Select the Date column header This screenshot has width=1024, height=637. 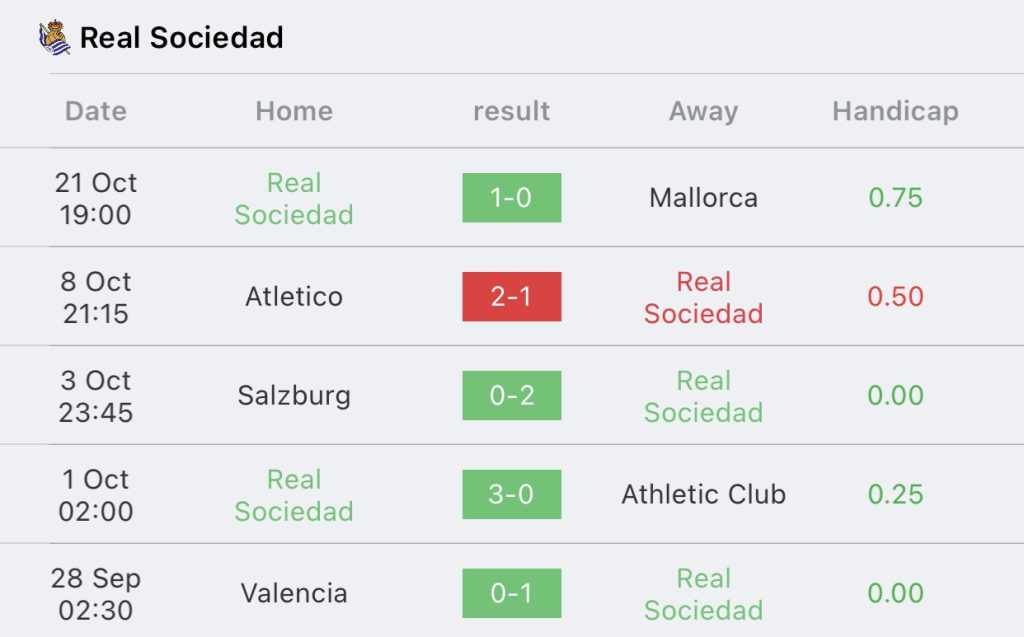(x=96, y=111)
